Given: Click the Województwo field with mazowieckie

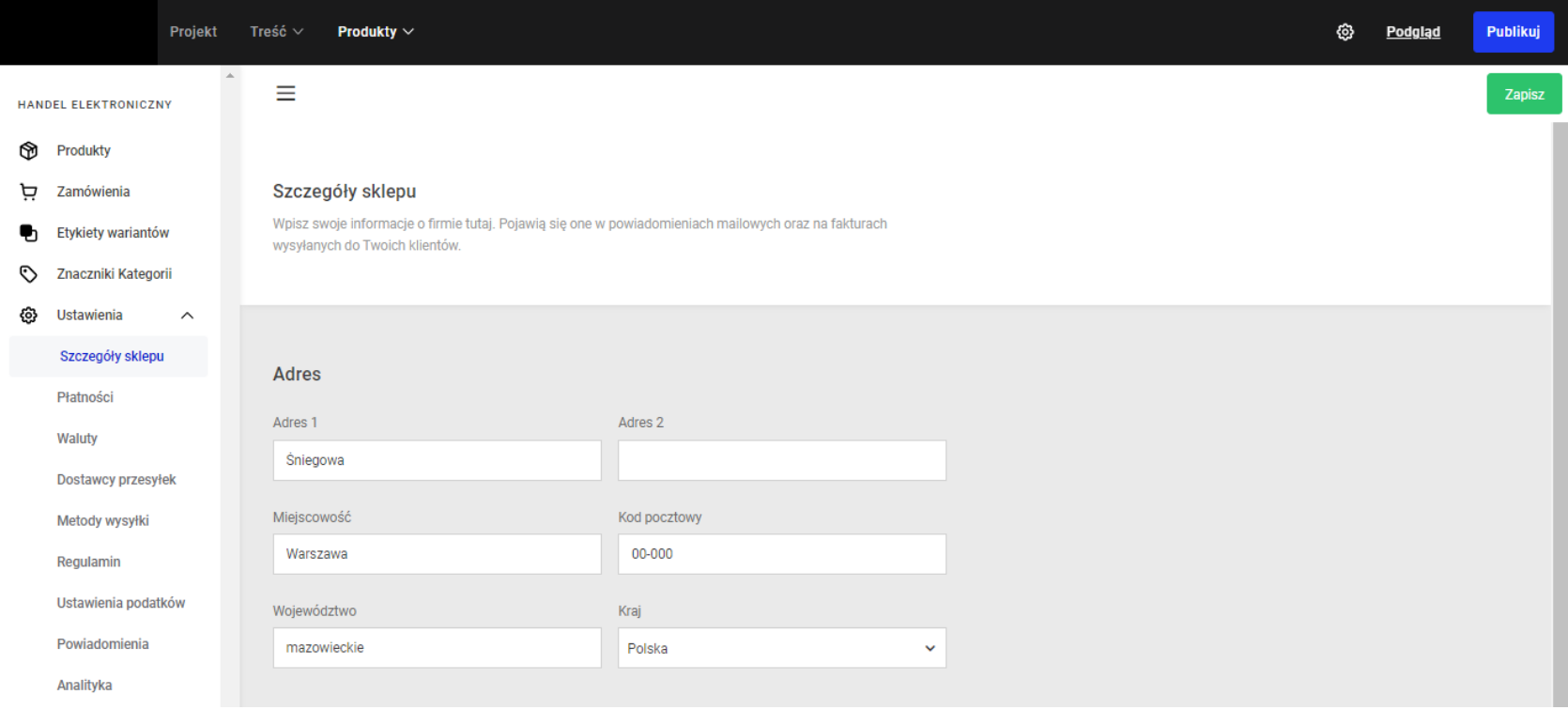Looking at the screenshot, I should tap(437, 648).
